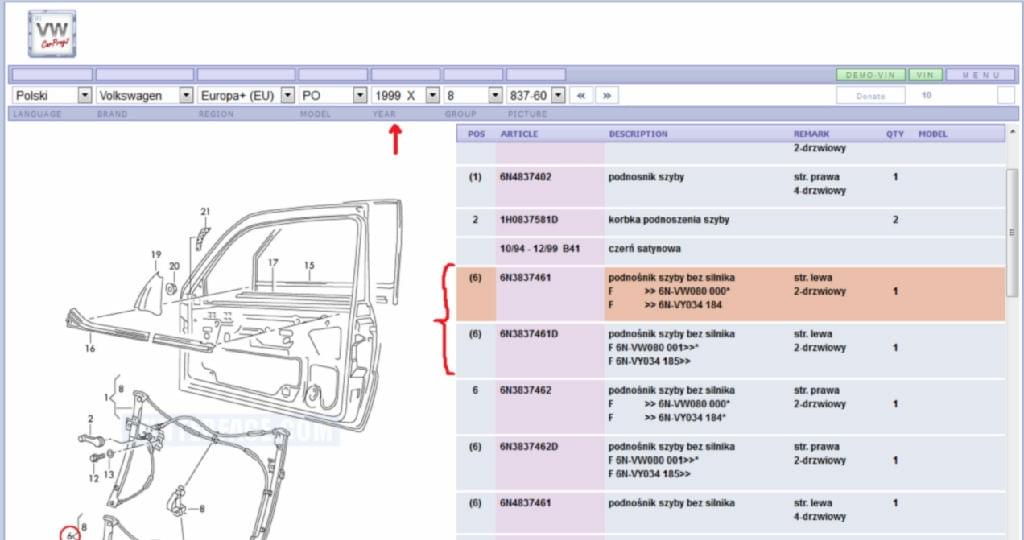The width and height of the screenshot is (1024, 540).
Task: Click part number 2 in the diagram
Action: [91, 419]
